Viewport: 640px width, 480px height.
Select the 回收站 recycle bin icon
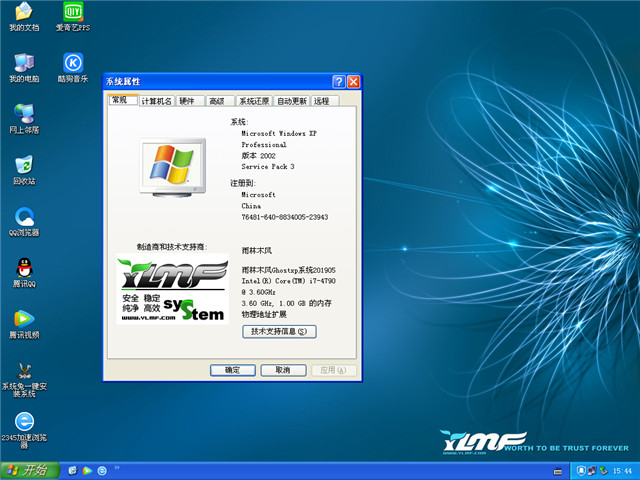[24, 170]
